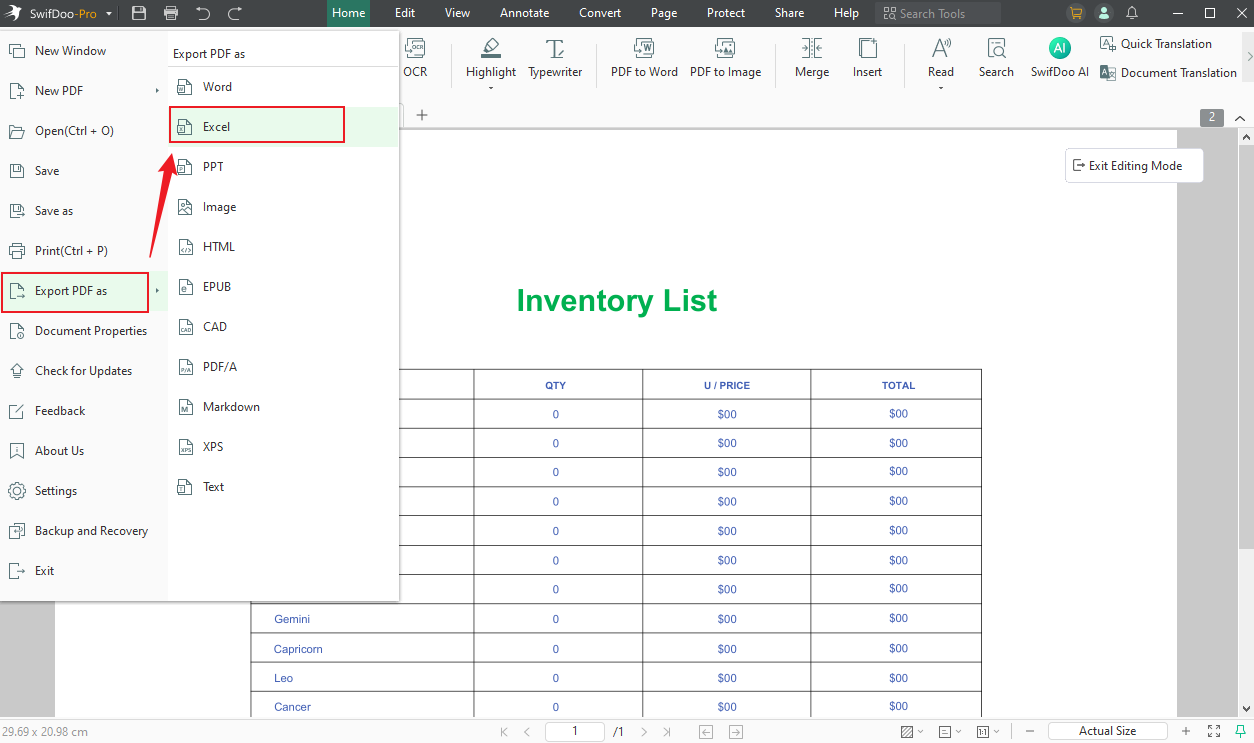Expand the Highlight dropdown arrow
The height and width of the screenshot is (743, 1254).
(491, 88)
